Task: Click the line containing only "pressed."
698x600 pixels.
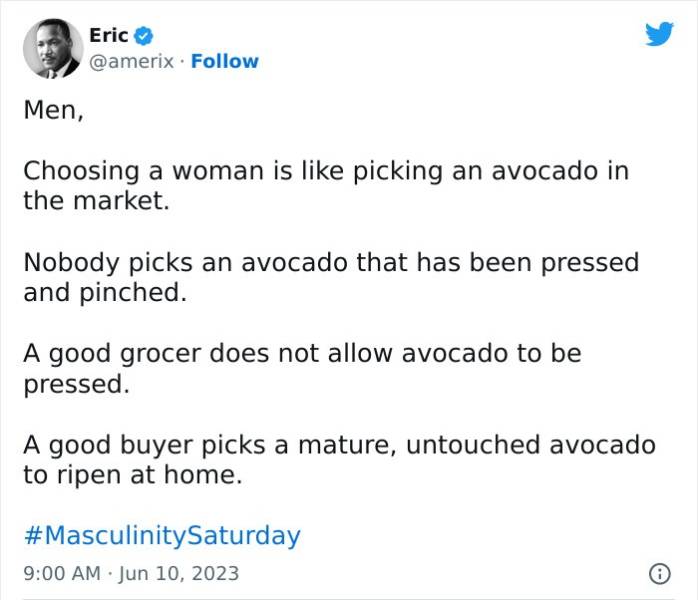Action: pyautogui.click(x=76, y=383)
